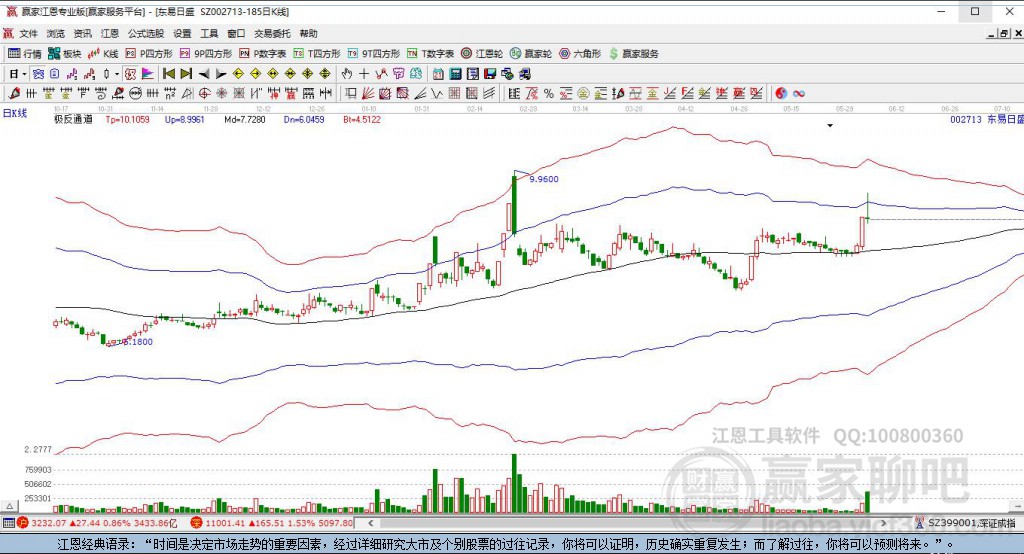
Task: Enable the crosshair cursor tool
Action: coord(364,74)
